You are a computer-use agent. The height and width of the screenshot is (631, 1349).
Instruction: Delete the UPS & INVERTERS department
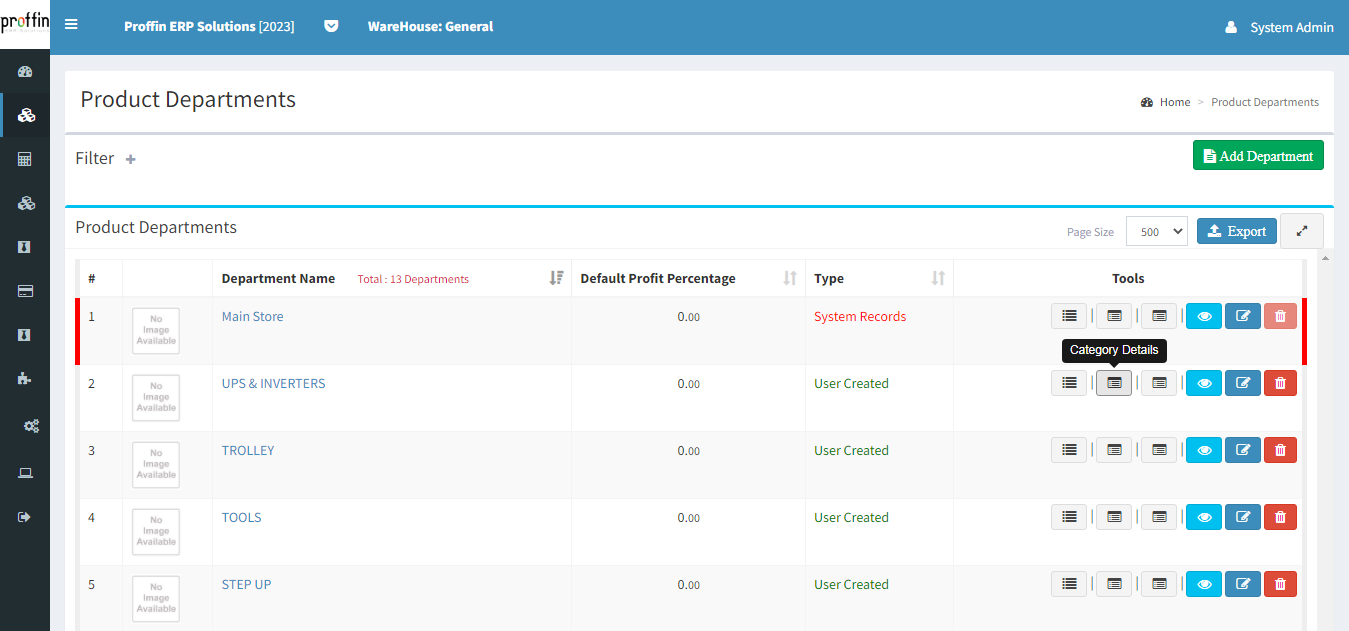pos(1280,383)
